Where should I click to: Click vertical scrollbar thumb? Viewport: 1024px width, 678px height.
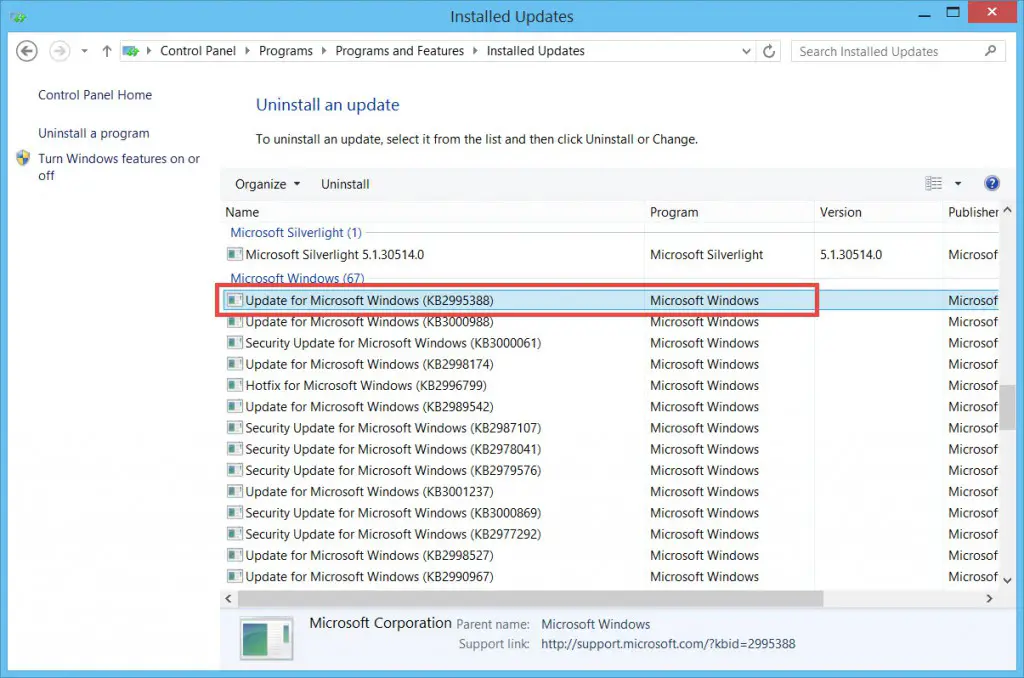(x=1007, y=407)
